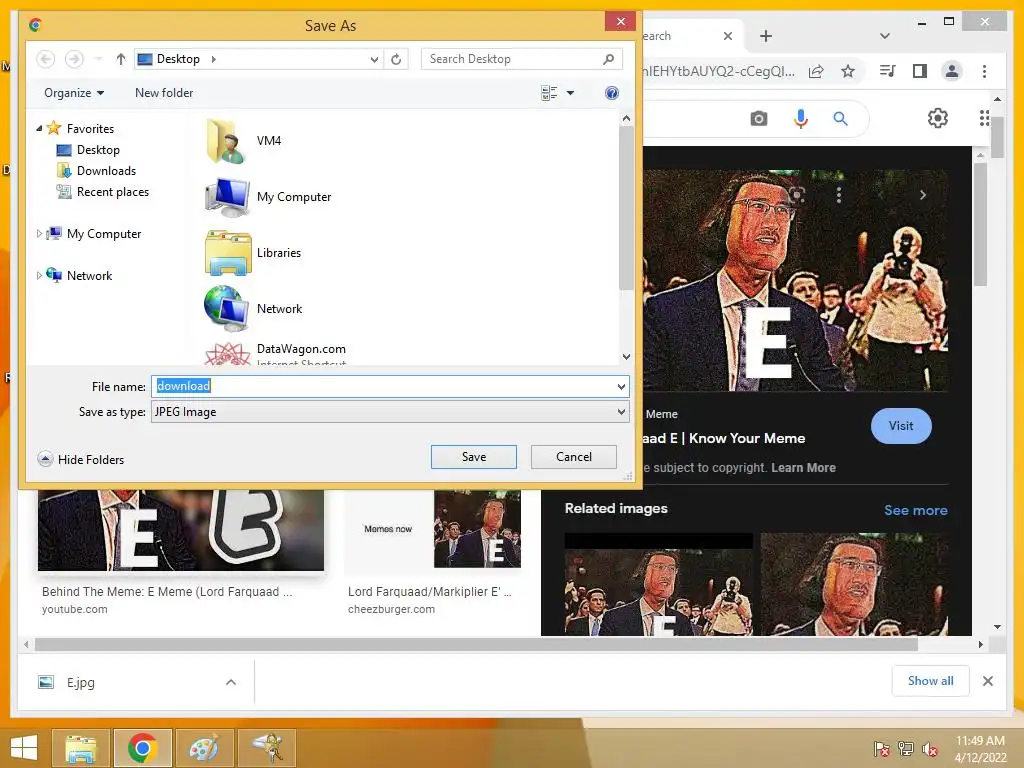This screenshot has height=768, width=1024.
Task: Open Behind The Meme youtube.com thumbnail
Action: click(x=181, y=530)
